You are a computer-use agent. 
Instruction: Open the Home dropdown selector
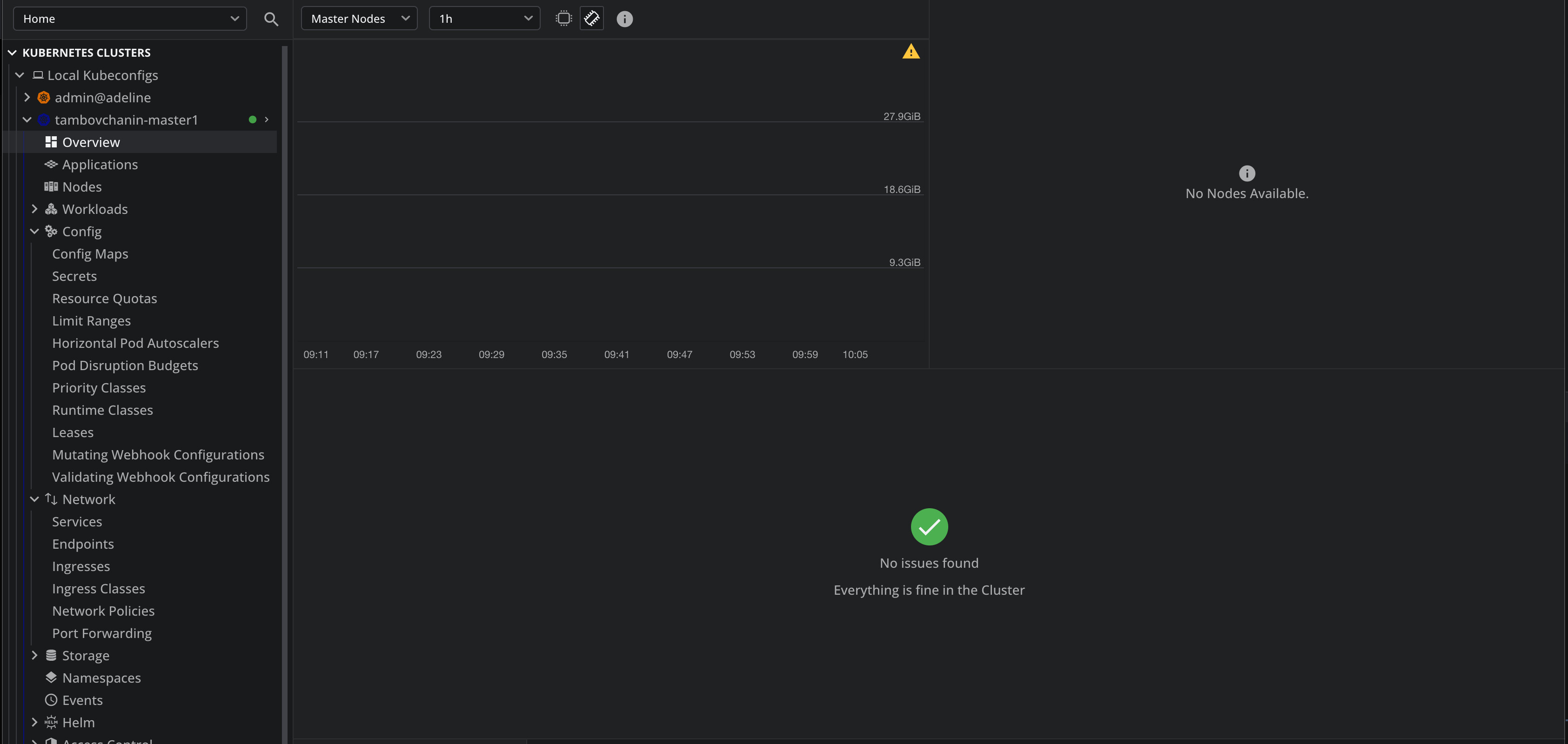(x=130, y=19)
